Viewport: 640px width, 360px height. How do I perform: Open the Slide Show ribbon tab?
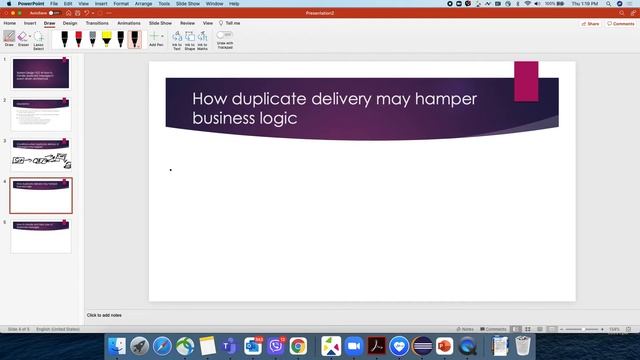pos(160,23)
